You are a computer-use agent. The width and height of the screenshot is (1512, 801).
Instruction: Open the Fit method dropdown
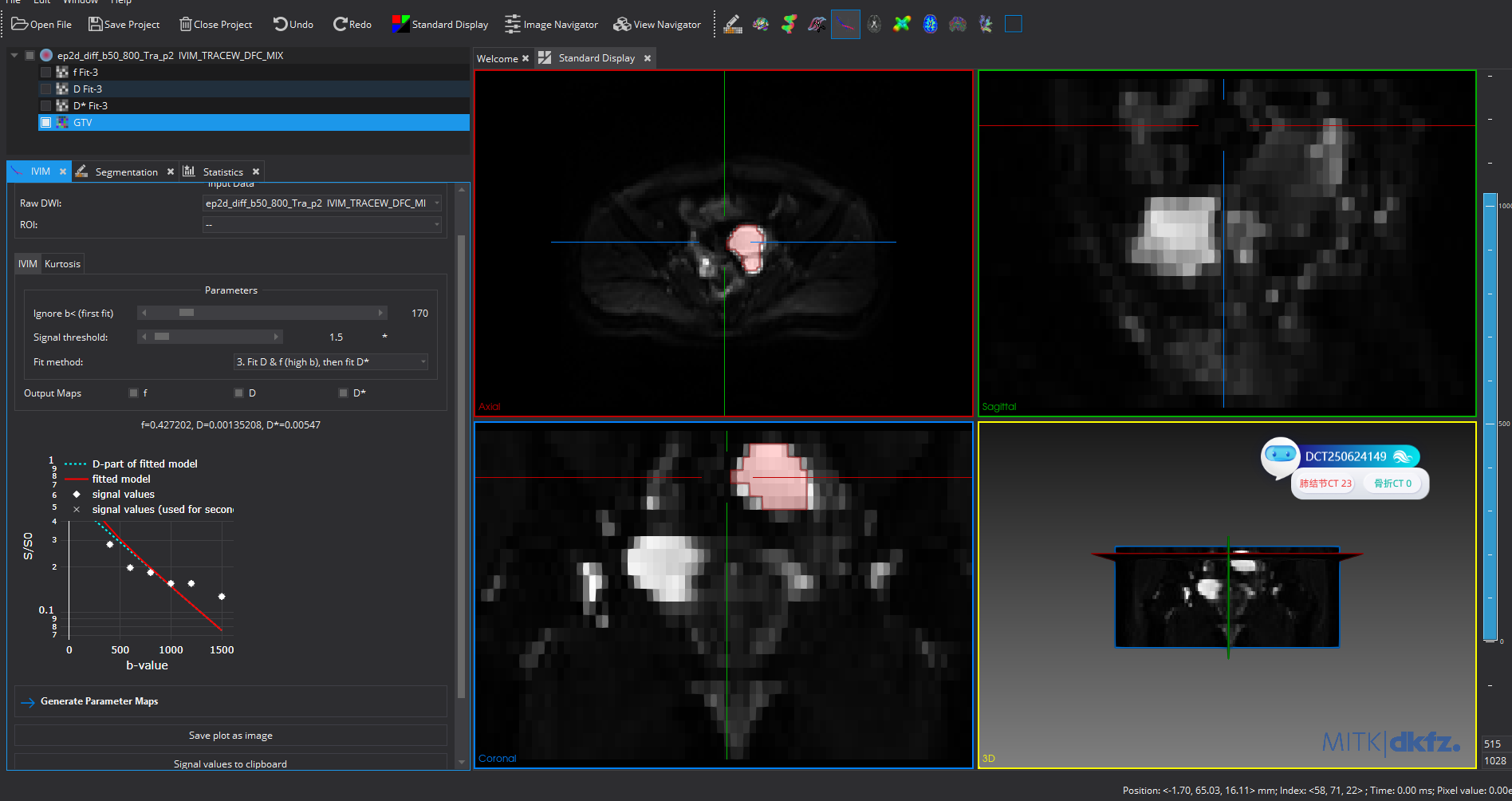pos(330,362)
